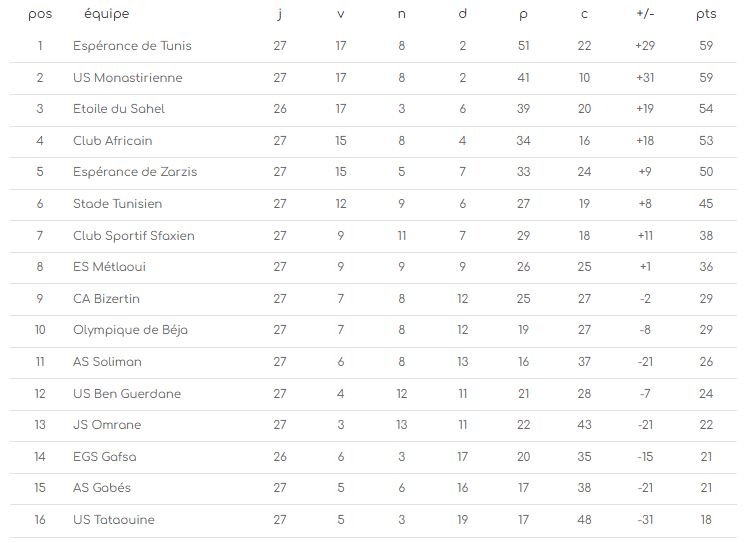
Task: Select the Stade Tunisien row name
Action: coord(118,204)
